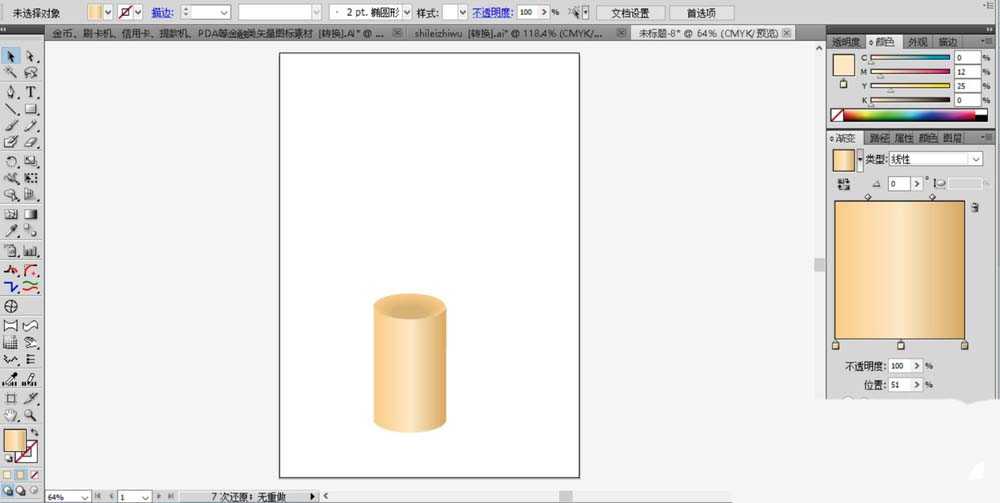The image size is (1000, 503).
Task: Switch paint mode to Gradient in toolbox
Action: tap(21, 475)
